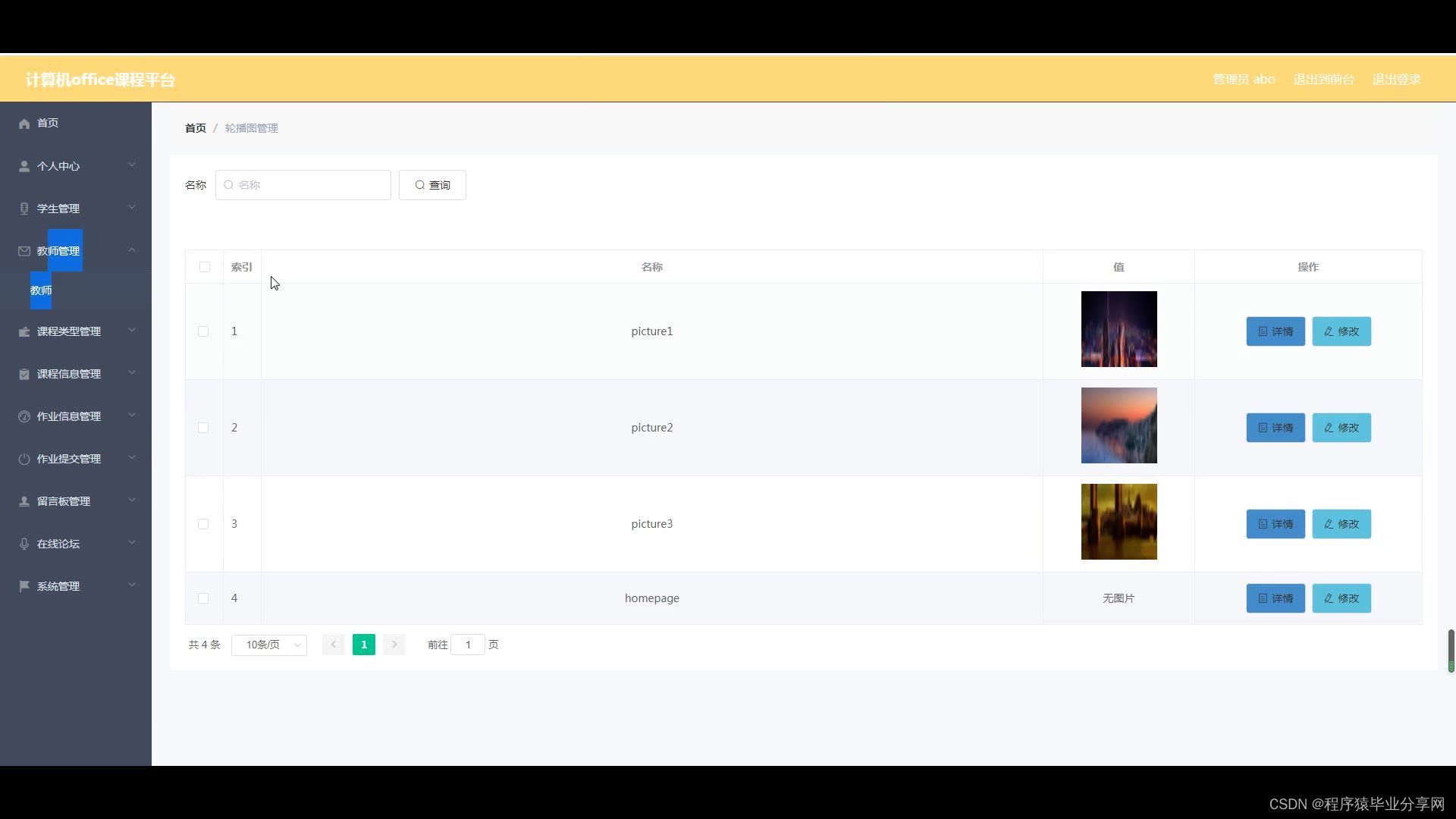
Task: Open the 教师 submenu item
Action: (x=41, y=290)
